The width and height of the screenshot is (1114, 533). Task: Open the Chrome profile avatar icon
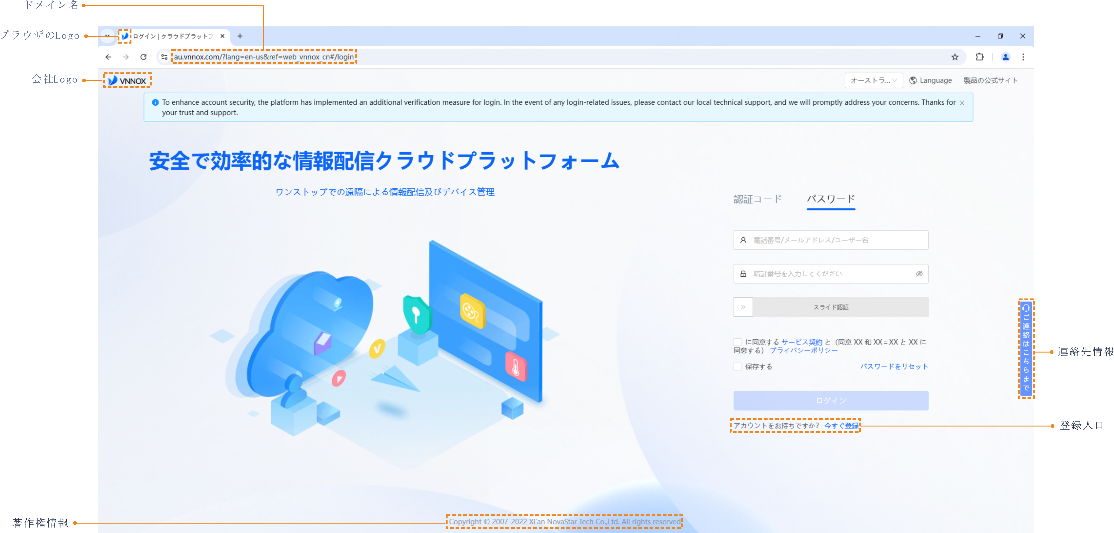[x=1005, y=57]
